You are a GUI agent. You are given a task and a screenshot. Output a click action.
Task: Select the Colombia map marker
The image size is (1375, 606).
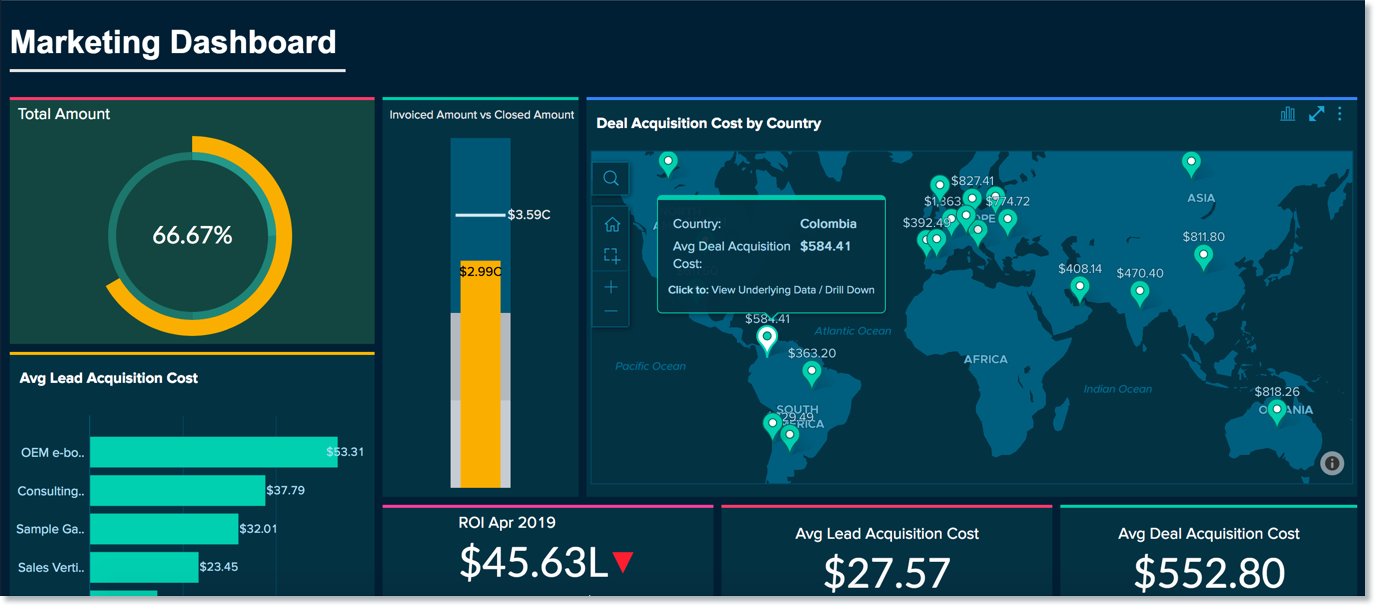pos(766,338)
